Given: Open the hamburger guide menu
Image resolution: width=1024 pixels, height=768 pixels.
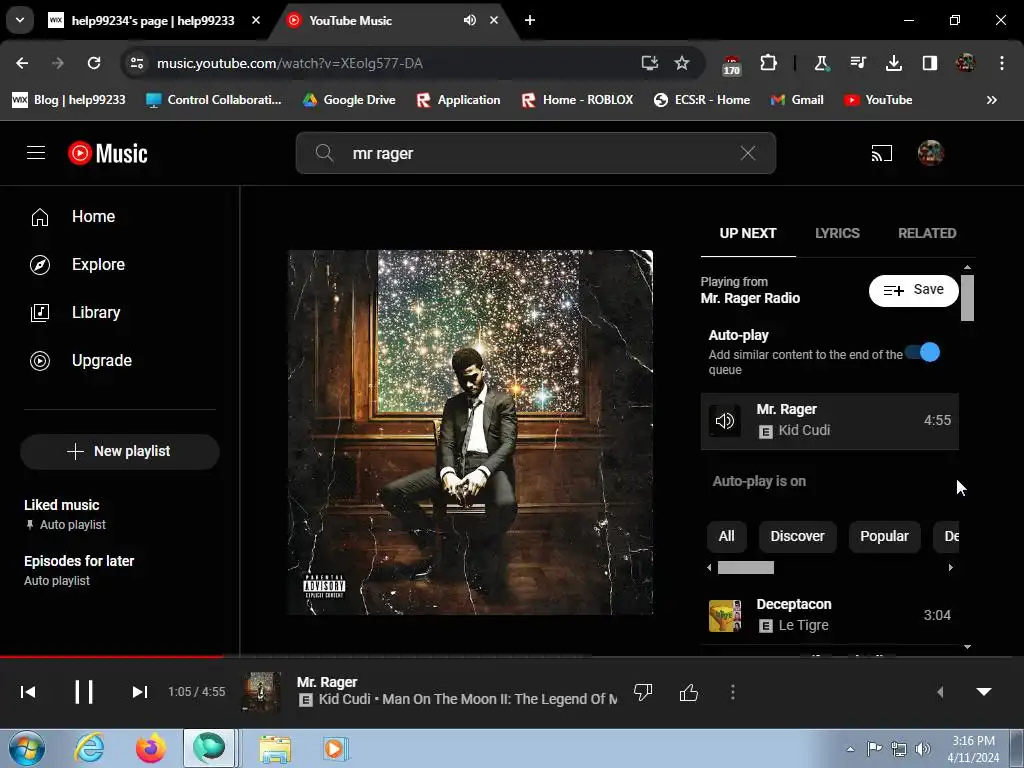Looking at the screenshot, I should pos(36,153).
